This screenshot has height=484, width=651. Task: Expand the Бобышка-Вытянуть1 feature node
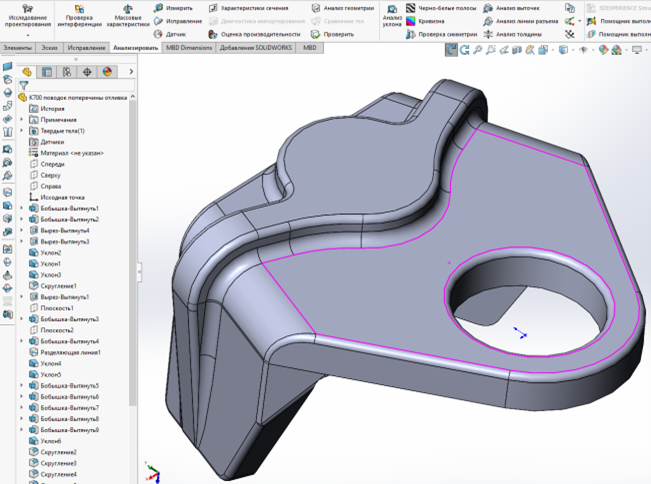pos(22,208)
